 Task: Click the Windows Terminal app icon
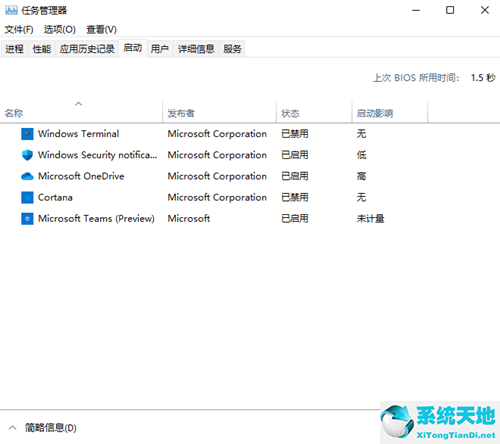click(x=27, y=134)
